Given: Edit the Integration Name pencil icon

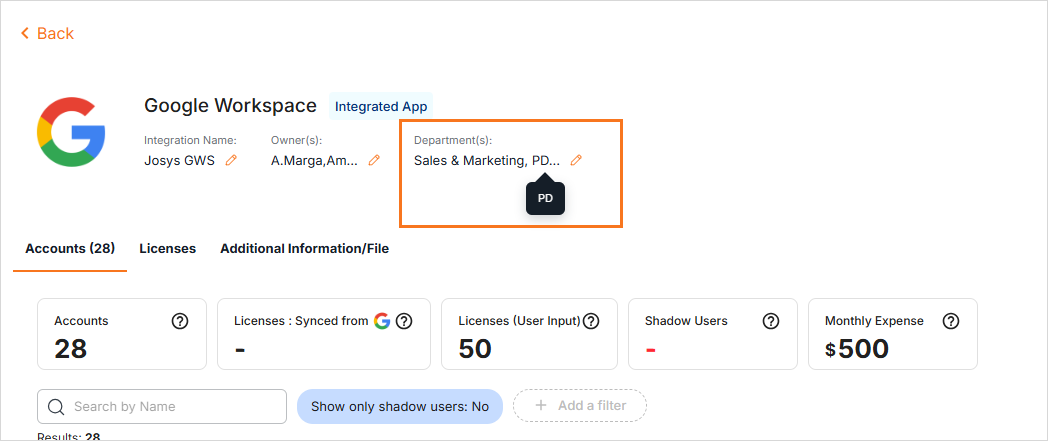Looking at the screenshot, I should tap(231, 160).
